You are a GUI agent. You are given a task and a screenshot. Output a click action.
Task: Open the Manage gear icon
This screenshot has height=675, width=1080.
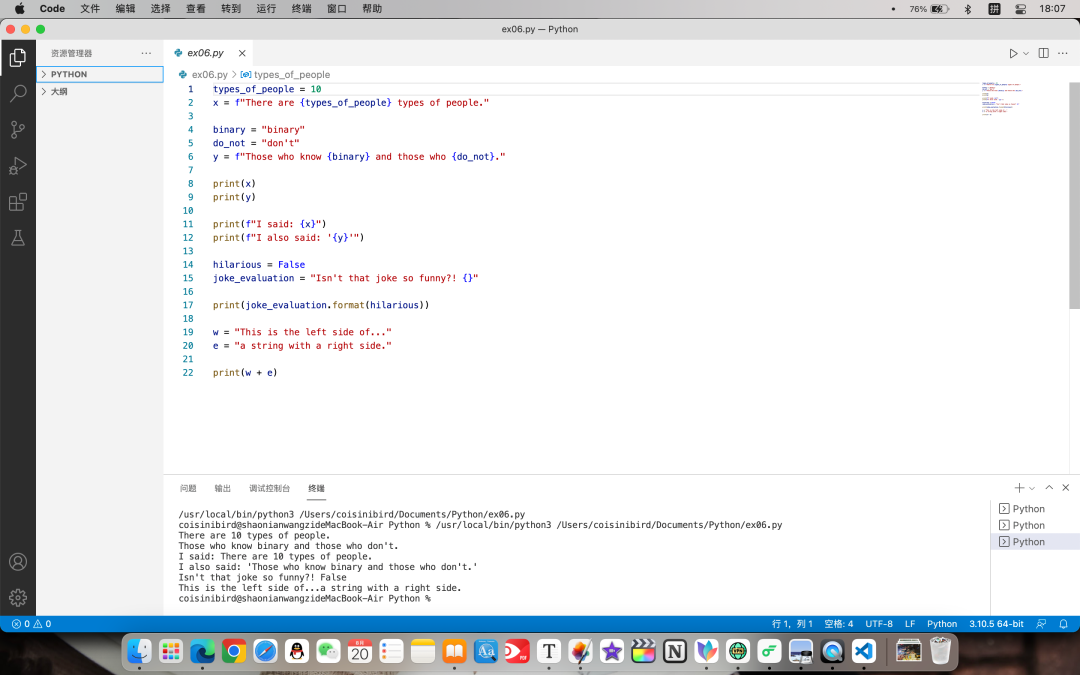(18, 597)
